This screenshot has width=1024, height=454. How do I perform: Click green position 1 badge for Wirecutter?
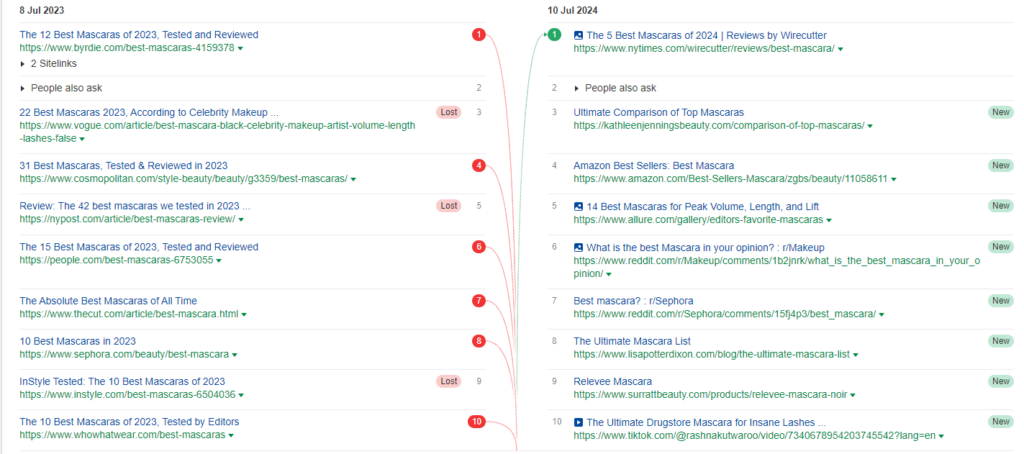(554, 35)
